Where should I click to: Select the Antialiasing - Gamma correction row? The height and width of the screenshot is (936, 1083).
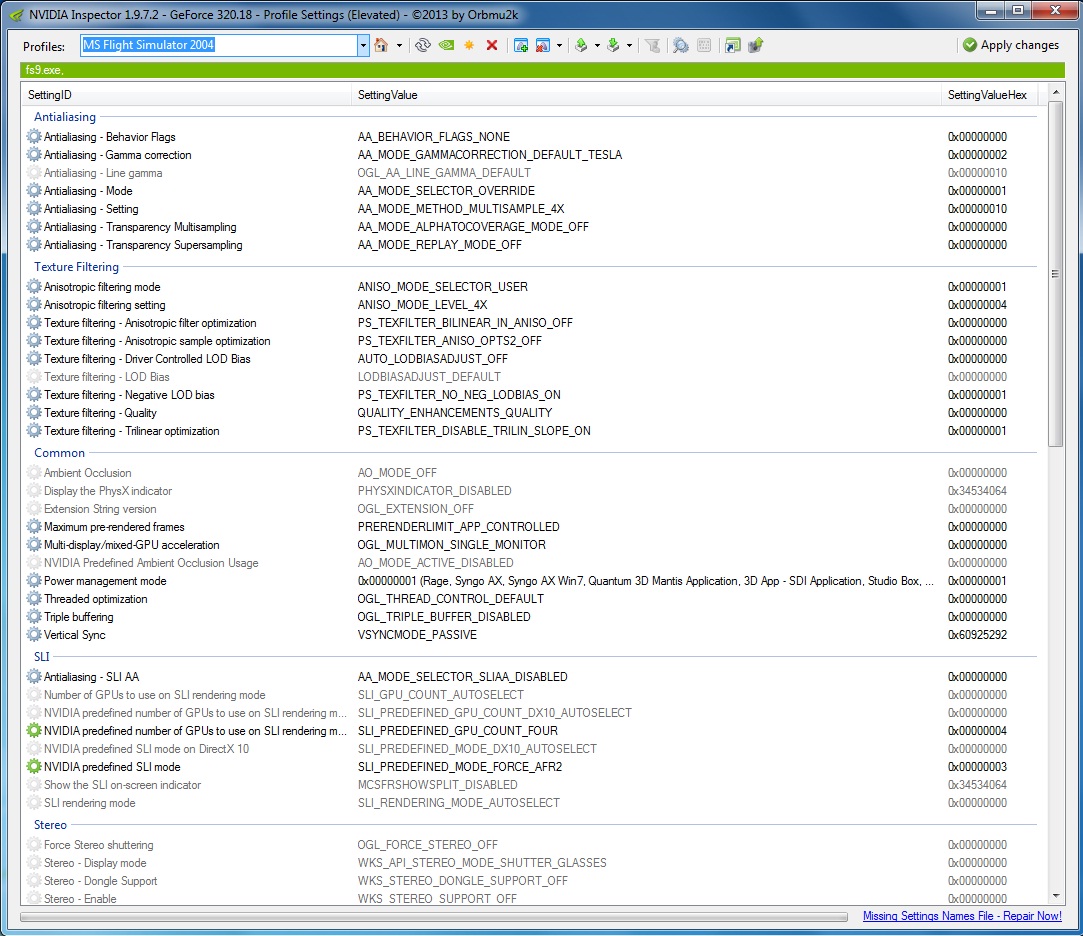click(x=530, y=155)
